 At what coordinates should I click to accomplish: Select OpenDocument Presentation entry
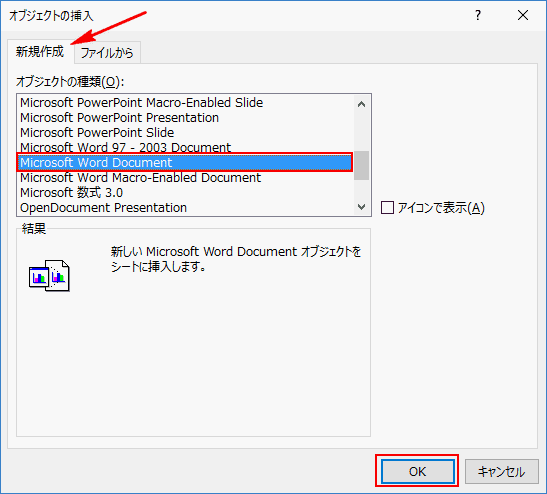pos(104,208)
